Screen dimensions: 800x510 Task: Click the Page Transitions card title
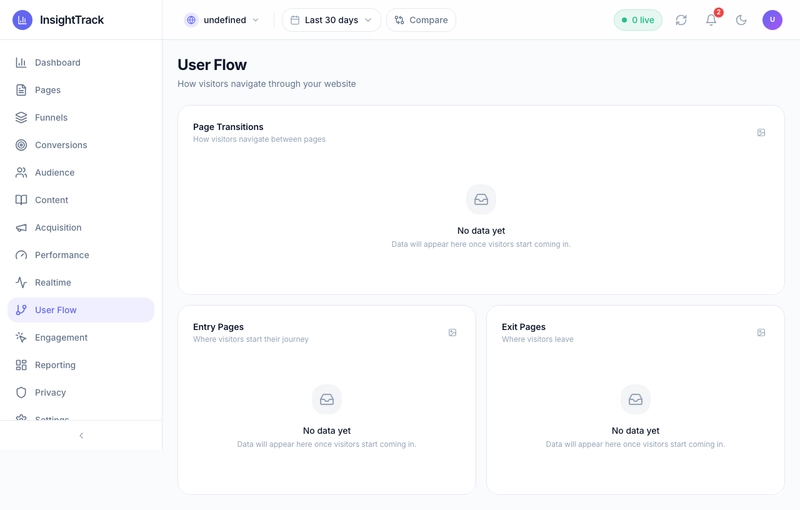click(228, 127)
